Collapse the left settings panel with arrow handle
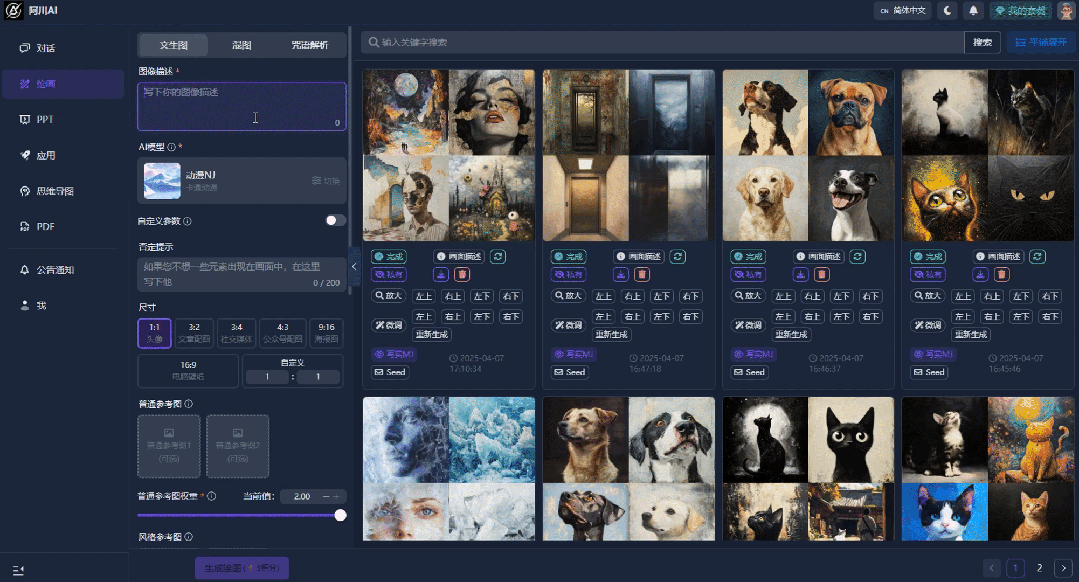Screen dimensions: 1079x582 click(356, 266)
